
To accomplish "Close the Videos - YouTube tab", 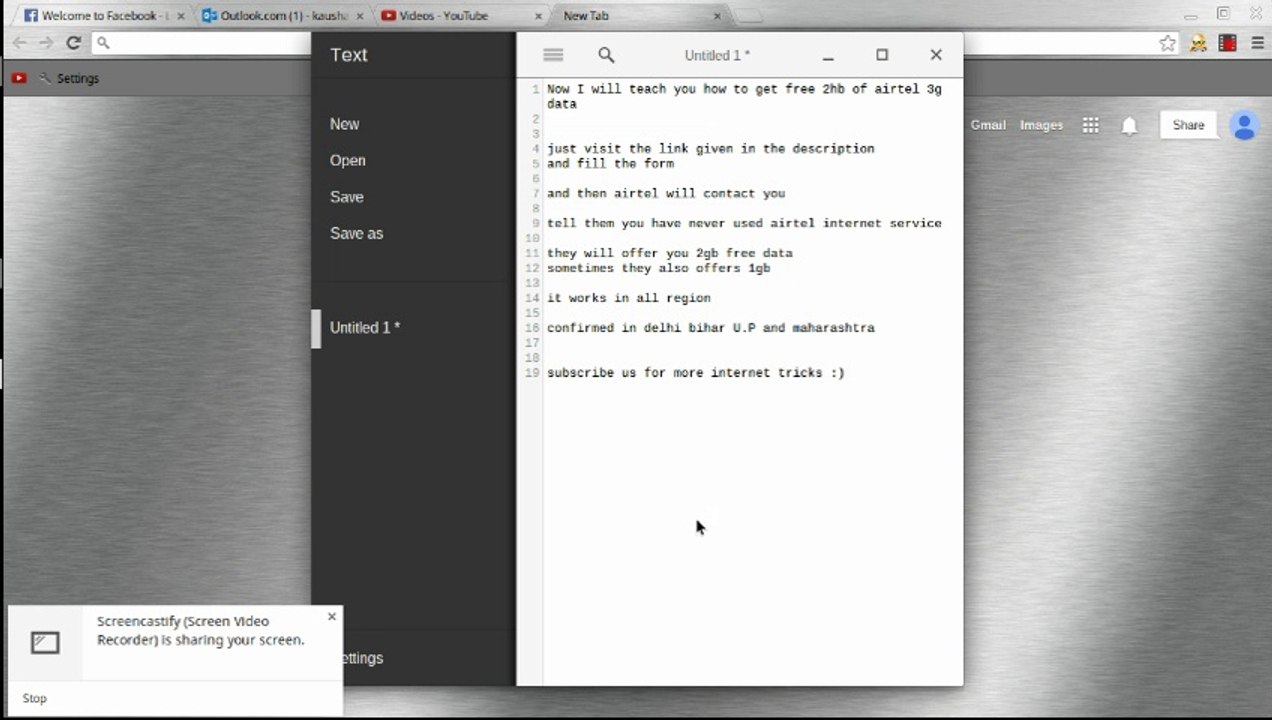I will pyautogui.click(x=539, y=16).
